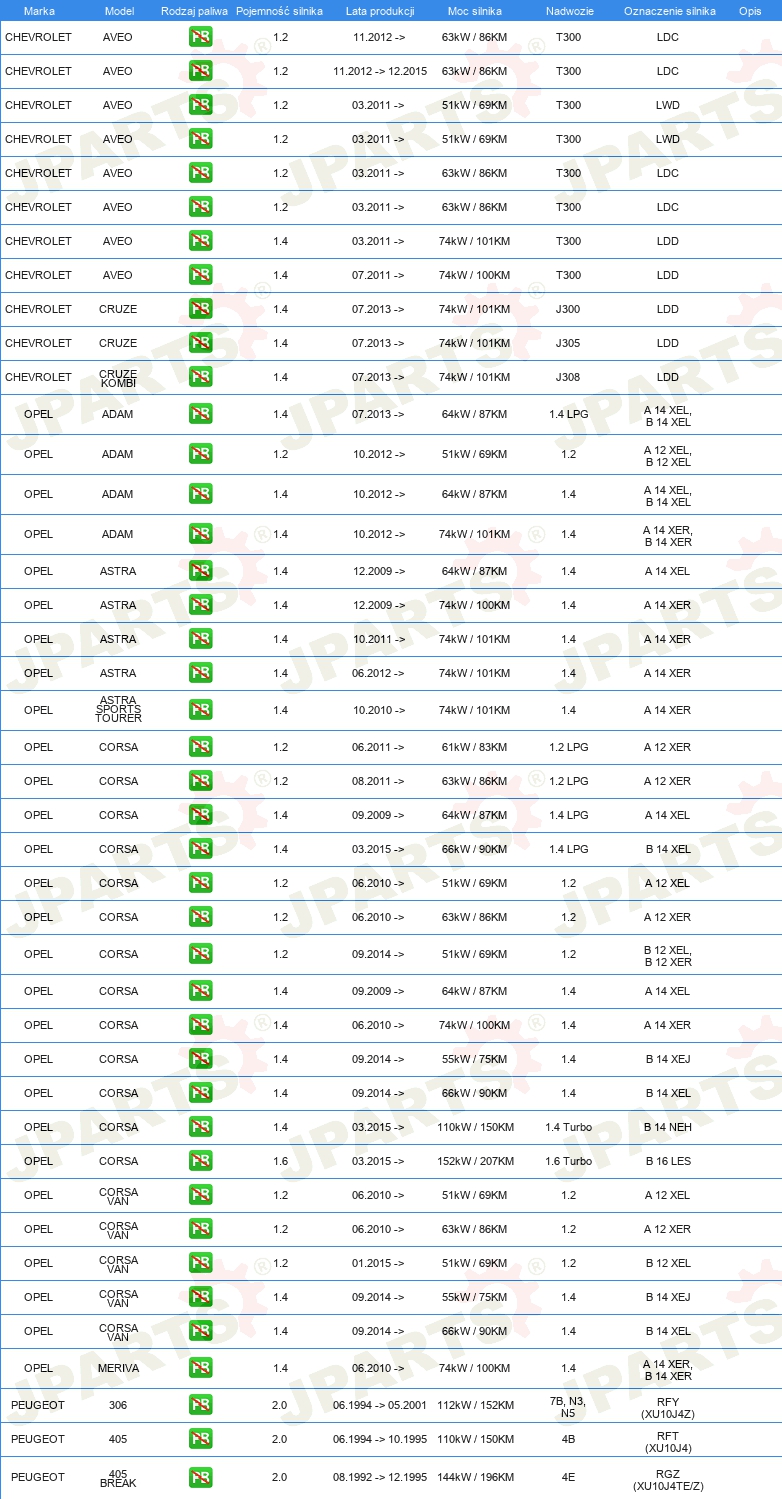782x1499 pixels.
Task: Click fuel icon in Chevrolet Cruze J300 row
Action: point(200,309)
